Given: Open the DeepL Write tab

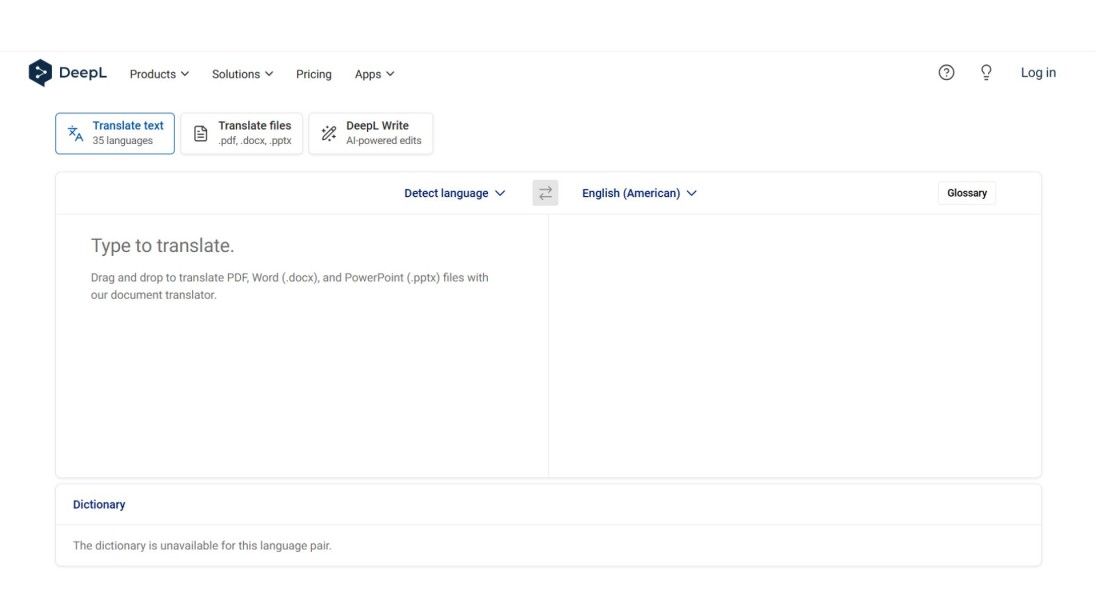Looking at the screenshot, I should (x=370, y=134).
